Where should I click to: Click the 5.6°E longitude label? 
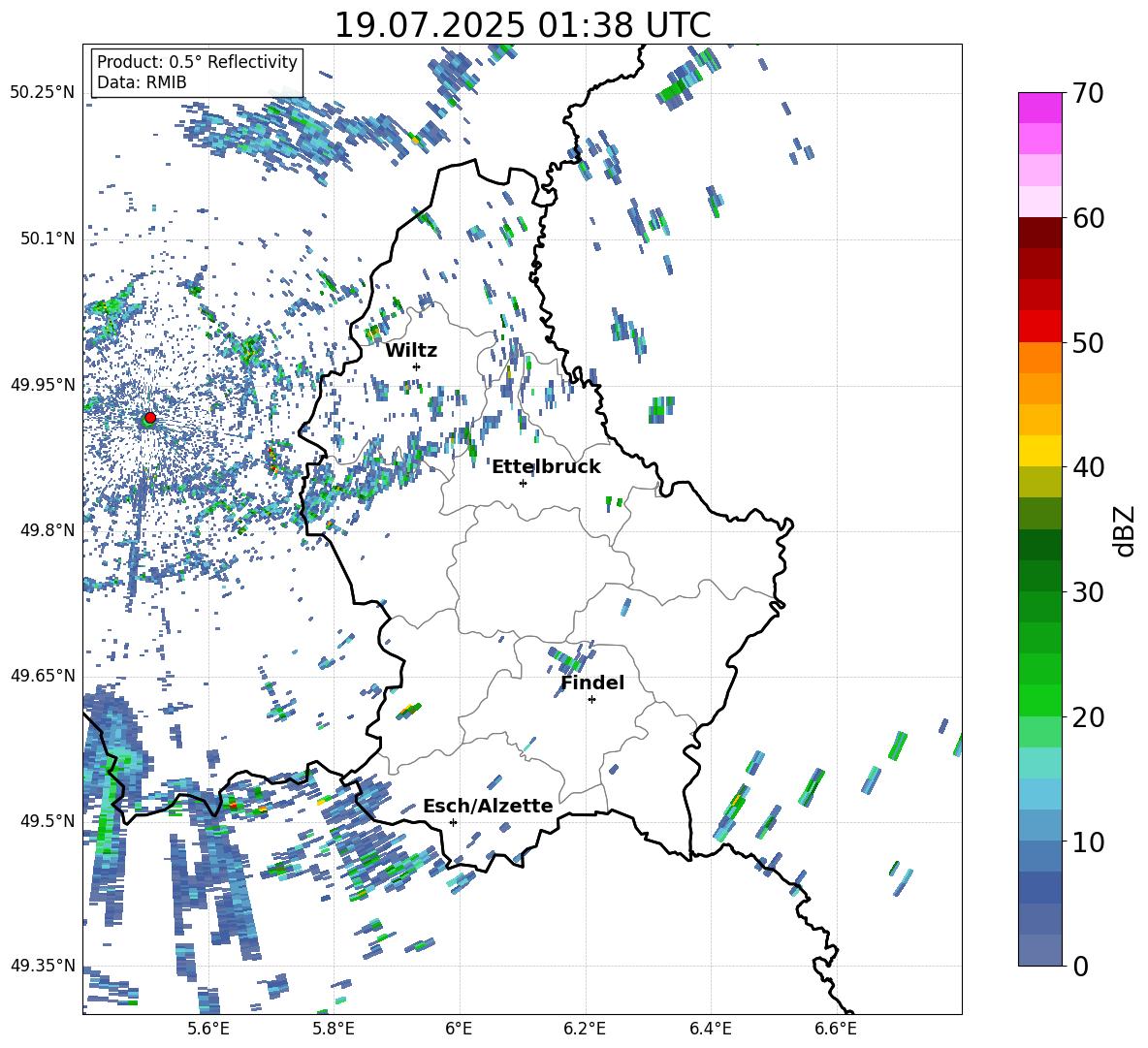pos(208,1029)
